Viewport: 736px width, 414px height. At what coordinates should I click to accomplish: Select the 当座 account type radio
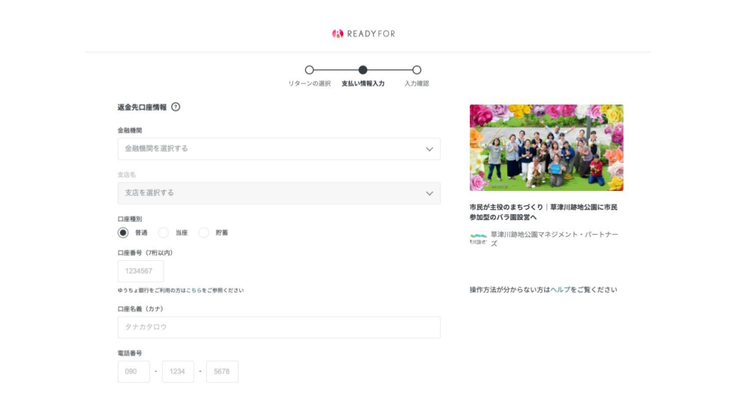(164, 232)
